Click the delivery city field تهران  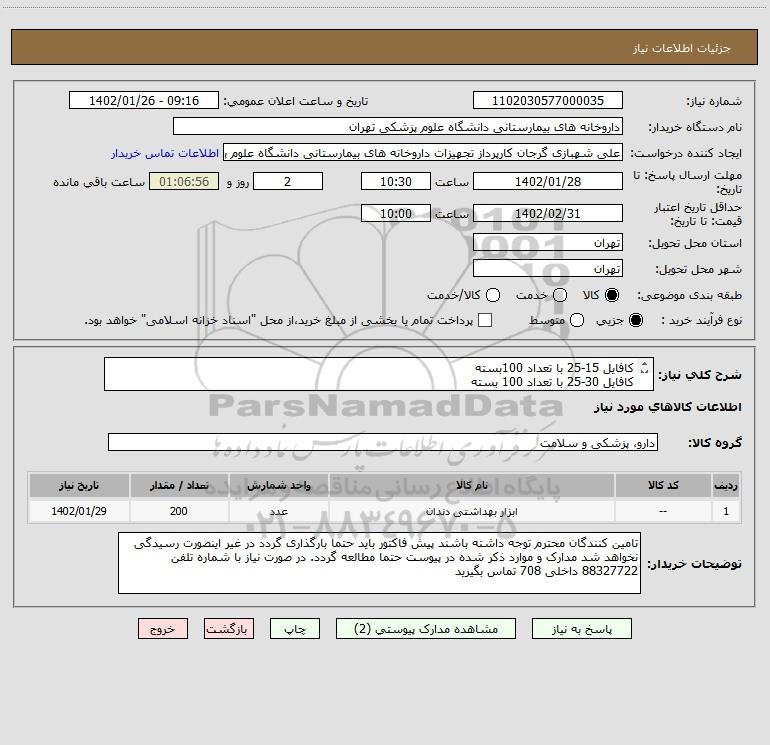[548, 269]
